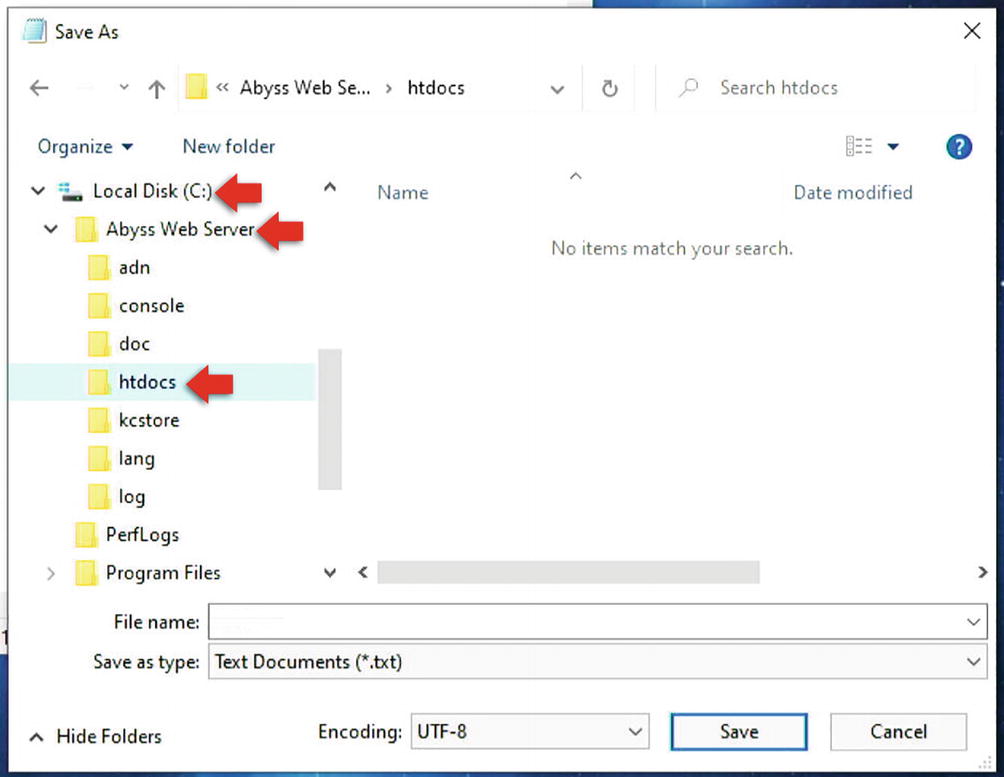Expand the Program Files folder node
1004x777 pixels.
pos(51,573)
